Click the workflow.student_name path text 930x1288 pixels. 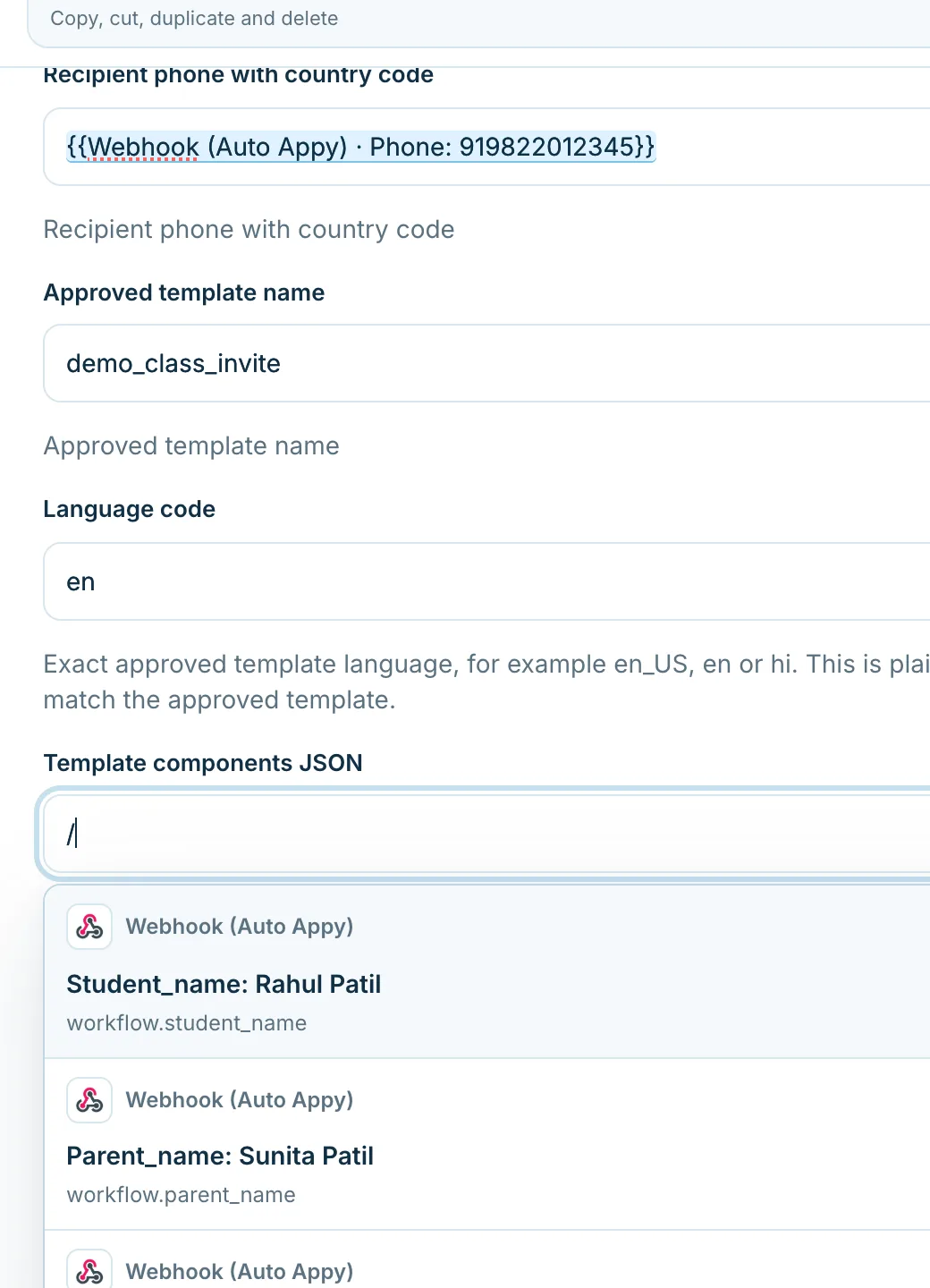187,1023
